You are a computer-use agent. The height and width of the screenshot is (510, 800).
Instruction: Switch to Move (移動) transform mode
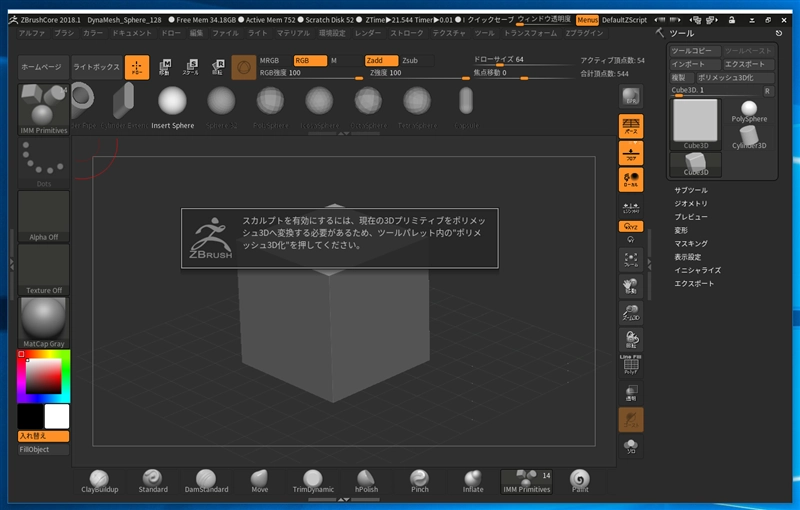(x=165, y=67)
